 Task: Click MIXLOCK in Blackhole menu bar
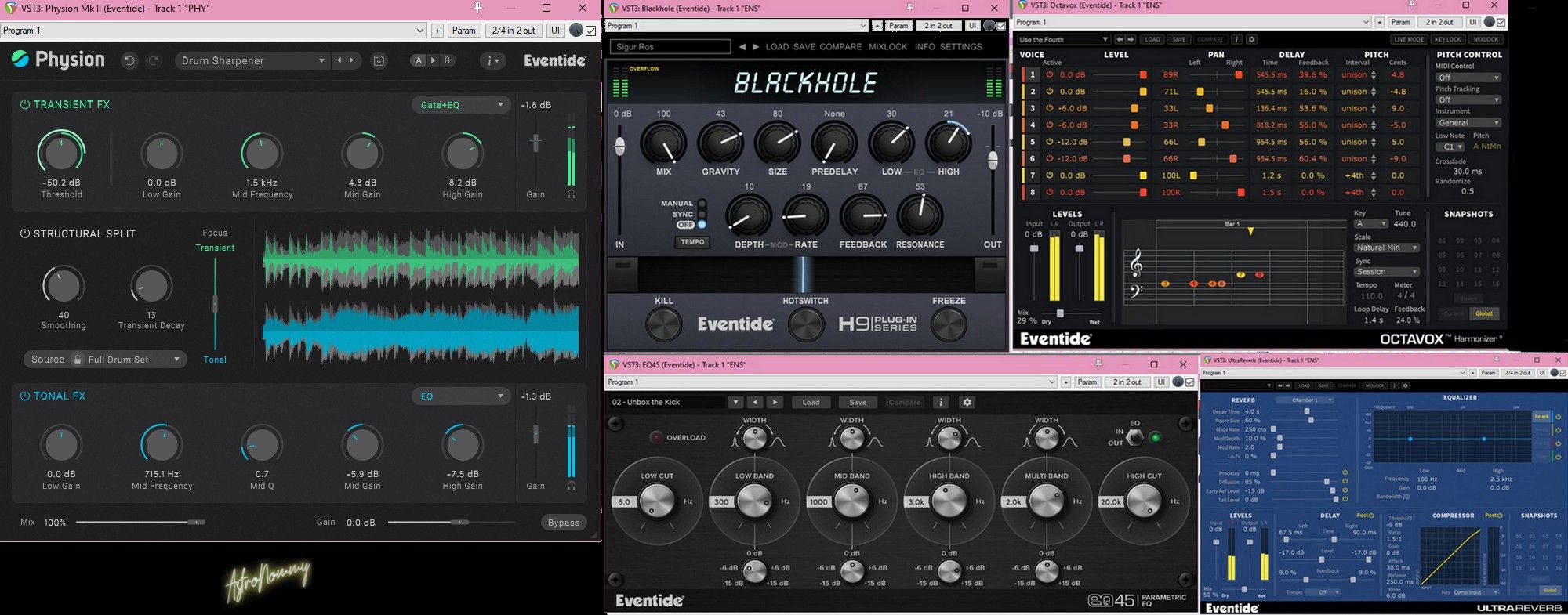coord(887,47)
